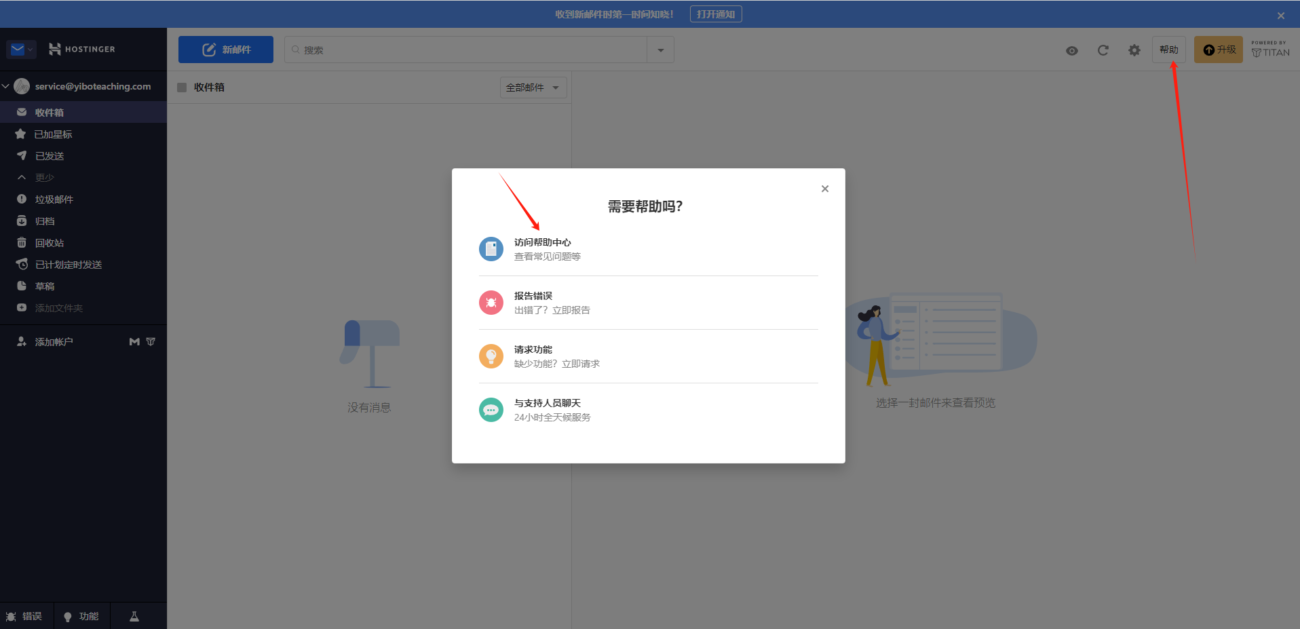Screen dimensions: 1300x629
Task: Click the lab flask icon at the bottom
Action: click(134, 616)
